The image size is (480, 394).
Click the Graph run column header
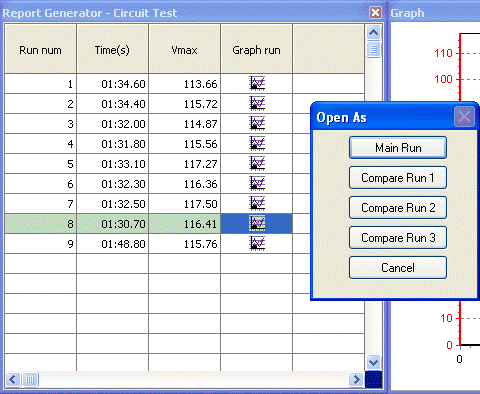click(x=256, y=49)
